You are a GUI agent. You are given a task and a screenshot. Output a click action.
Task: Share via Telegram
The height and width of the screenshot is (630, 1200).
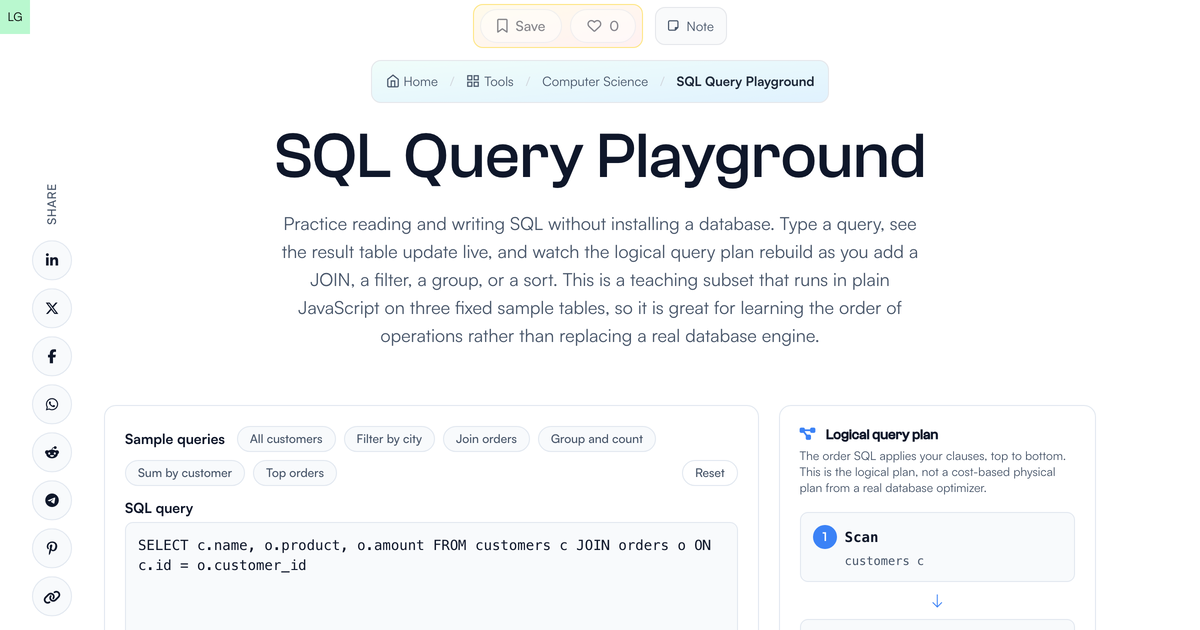(52, 500)
